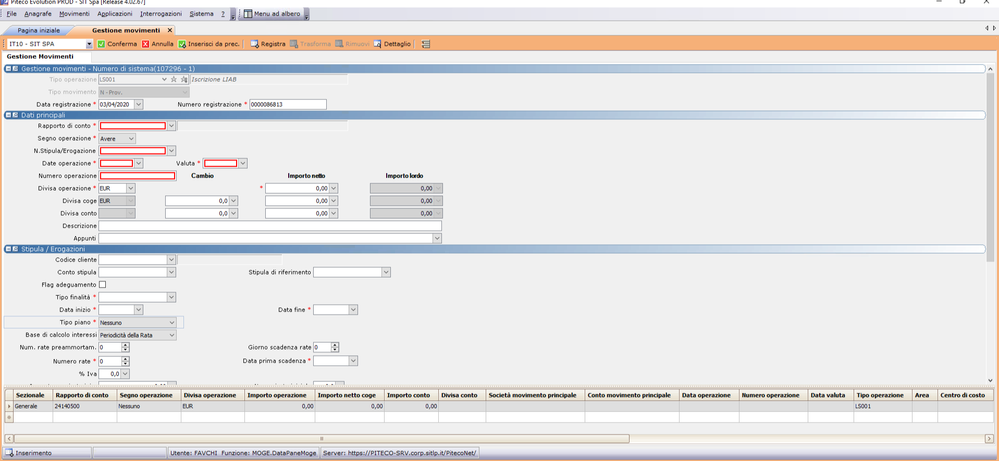Collapse the Dati principali section
Screen dimensions: 999x461
coord(8,115)
